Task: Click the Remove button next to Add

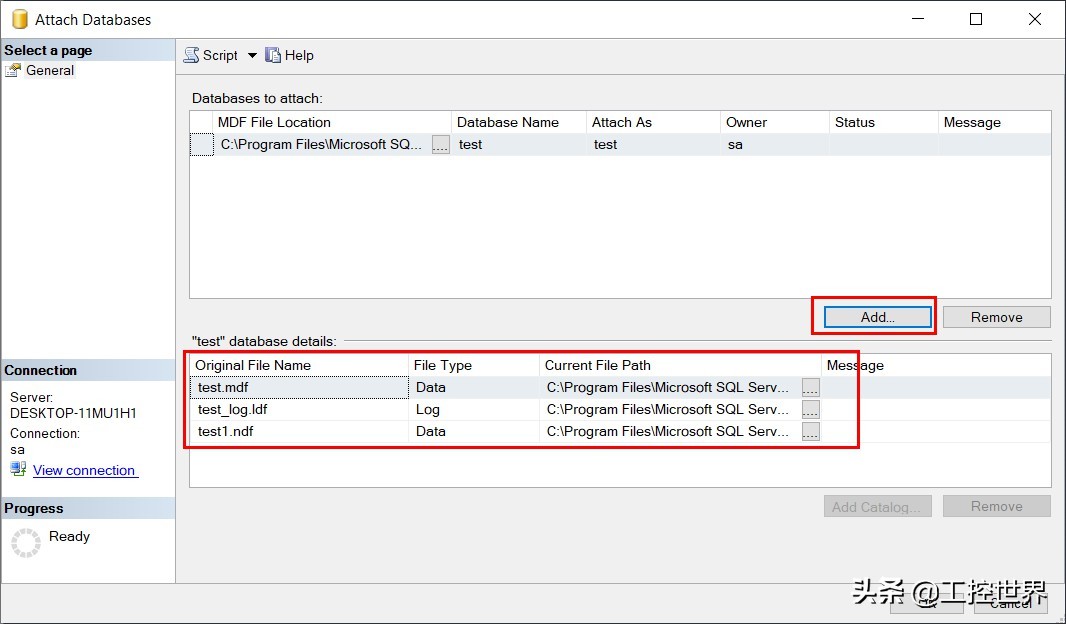Action: [x=996, y=316]
